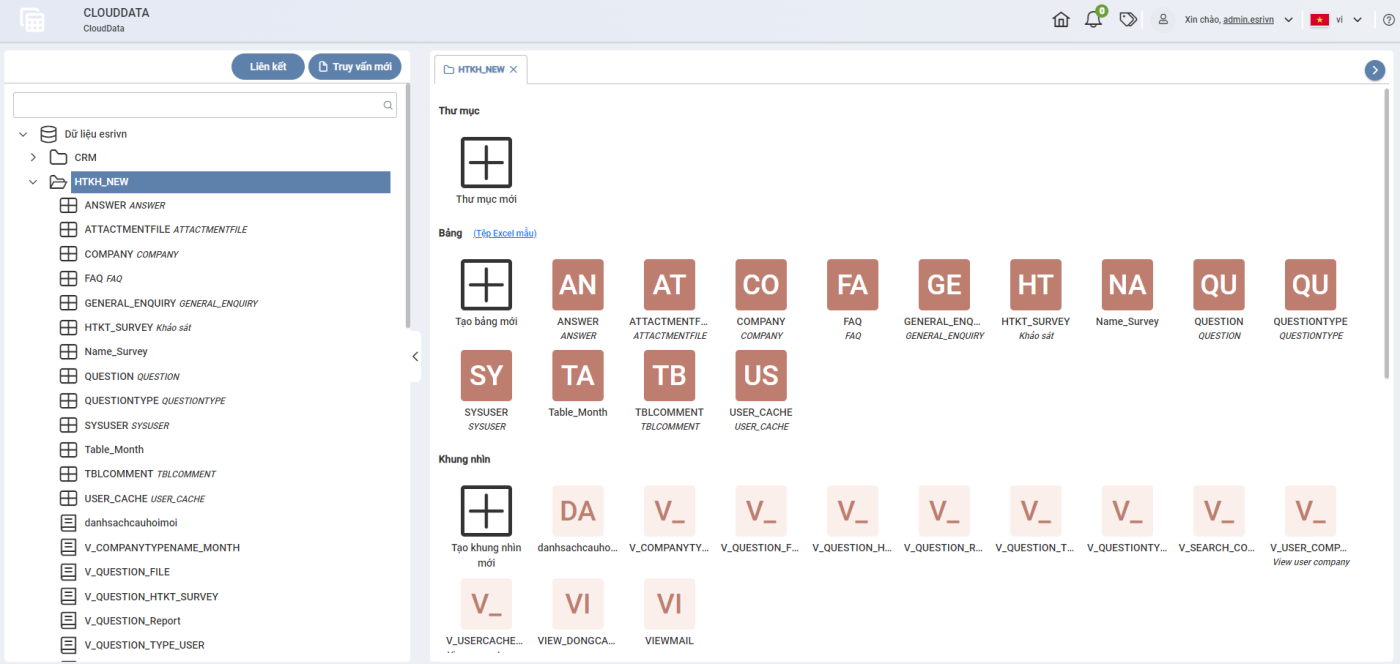Open the 'Tệp Excel mẫu' link
The width and height of the screenshot is (1400, 664).
click(505, 233)
